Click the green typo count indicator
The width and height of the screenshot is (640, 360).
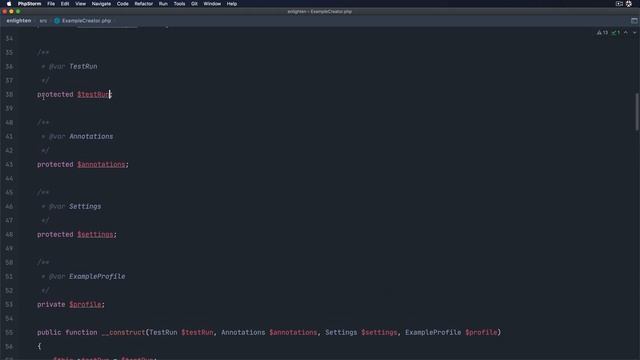(x=616, y=33)
